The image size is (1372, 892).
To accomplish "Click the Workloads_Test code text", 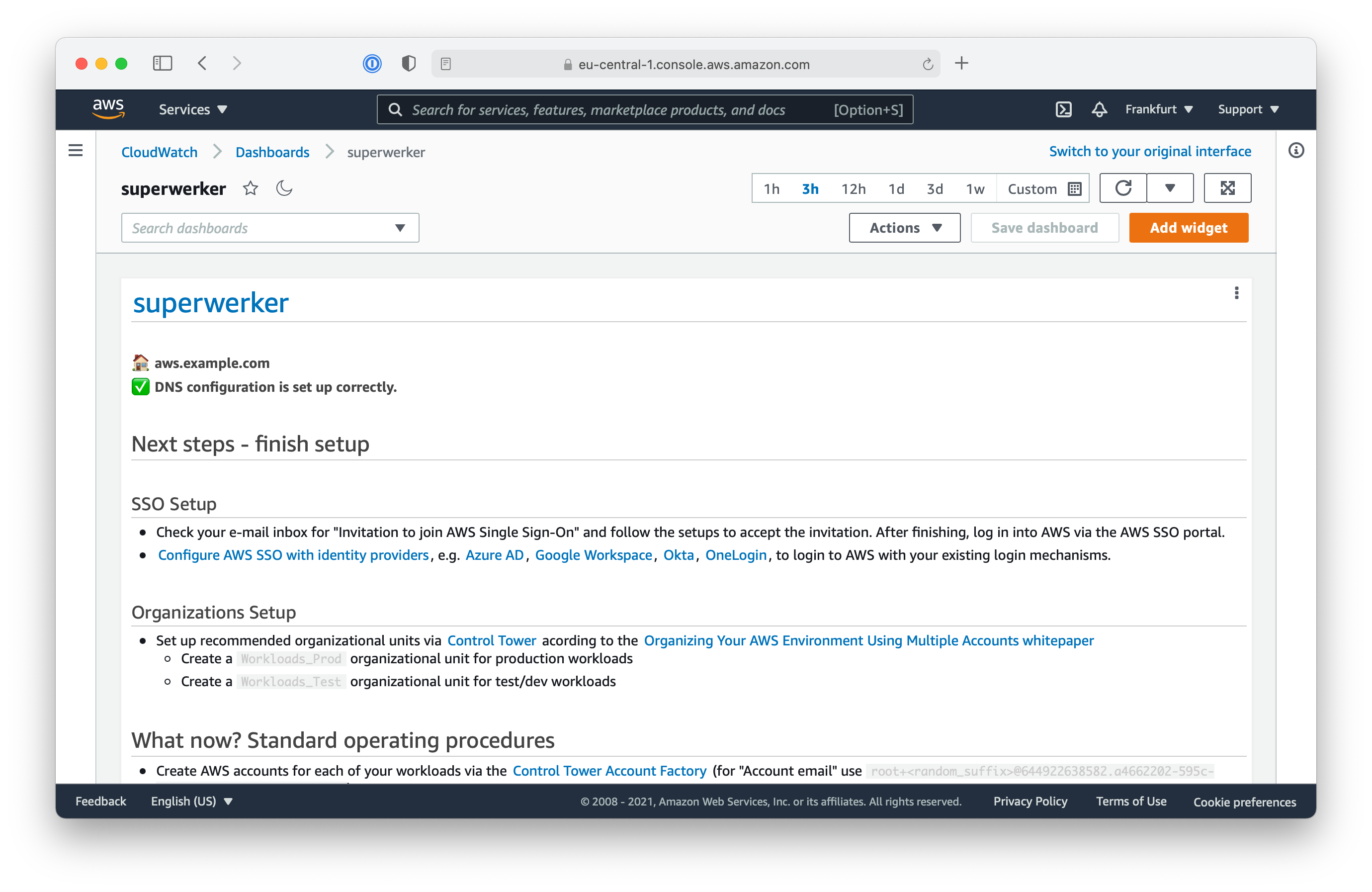I will click(291, 682).
